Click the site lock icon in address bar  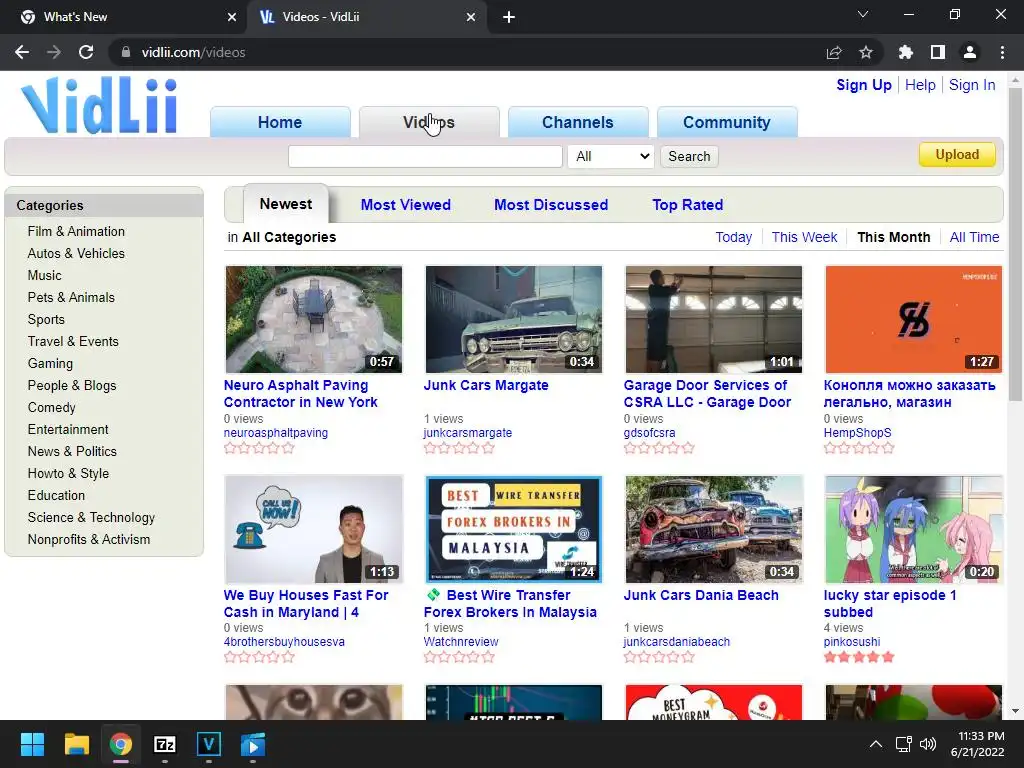(x=125, y=52)
